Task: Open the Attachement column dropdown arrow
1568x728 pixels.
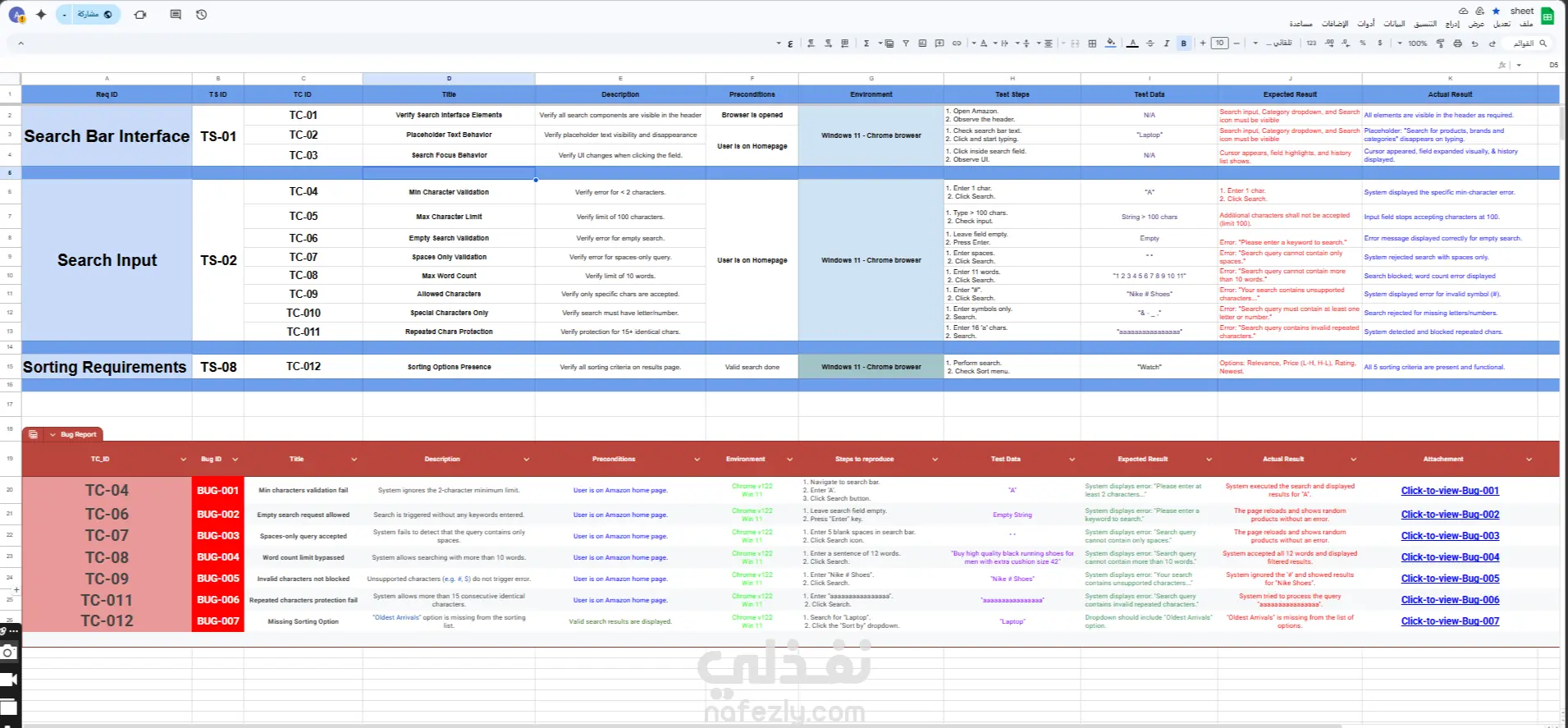Action: coord(1529,460)
